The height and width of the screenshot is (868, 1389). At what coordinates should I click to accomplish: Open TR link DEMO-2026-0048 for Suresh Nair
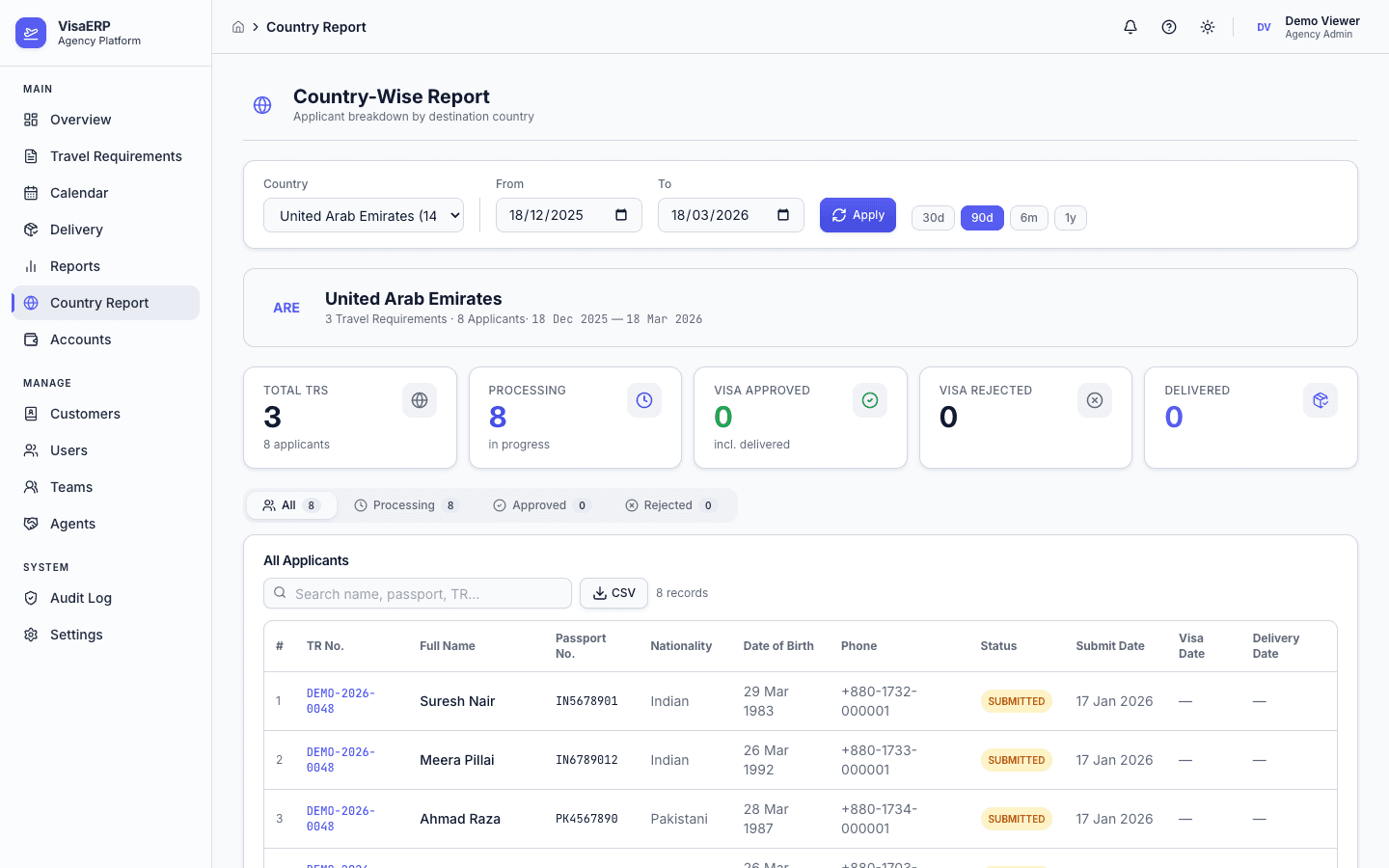(340, 701)
